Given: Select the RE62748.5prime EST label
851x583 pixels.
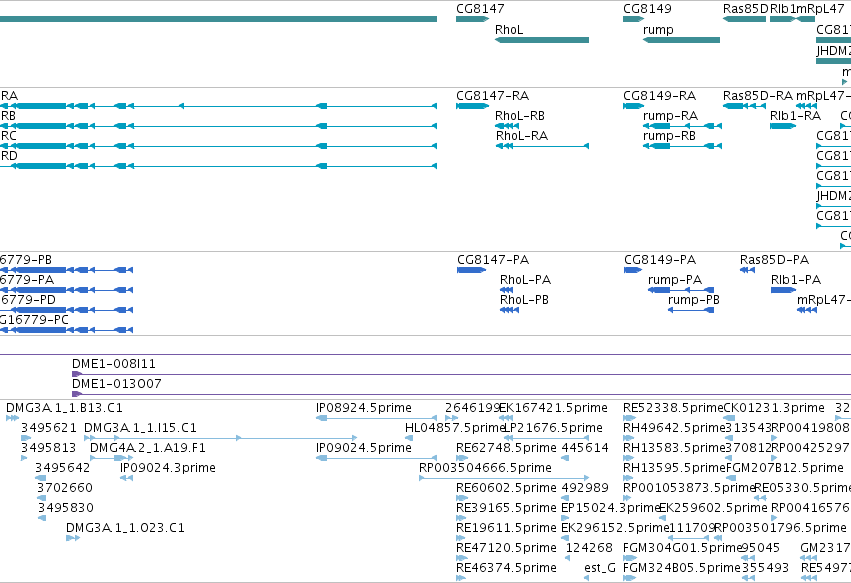Looking at the screenshot, I should click(506, 448).
